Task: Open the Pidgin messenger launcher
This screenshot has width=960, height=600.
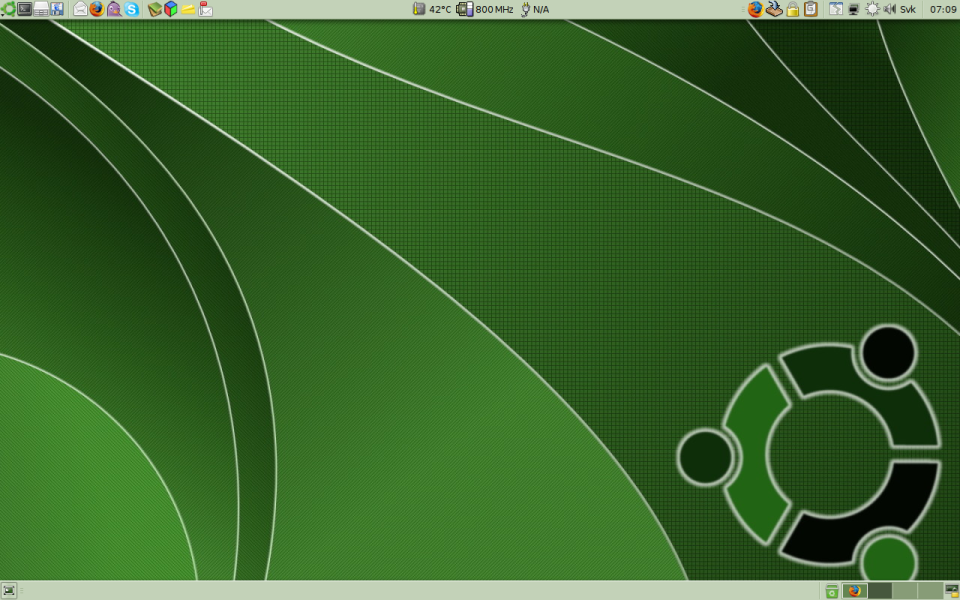Action: pyautogui.click(x=114, y=9)
